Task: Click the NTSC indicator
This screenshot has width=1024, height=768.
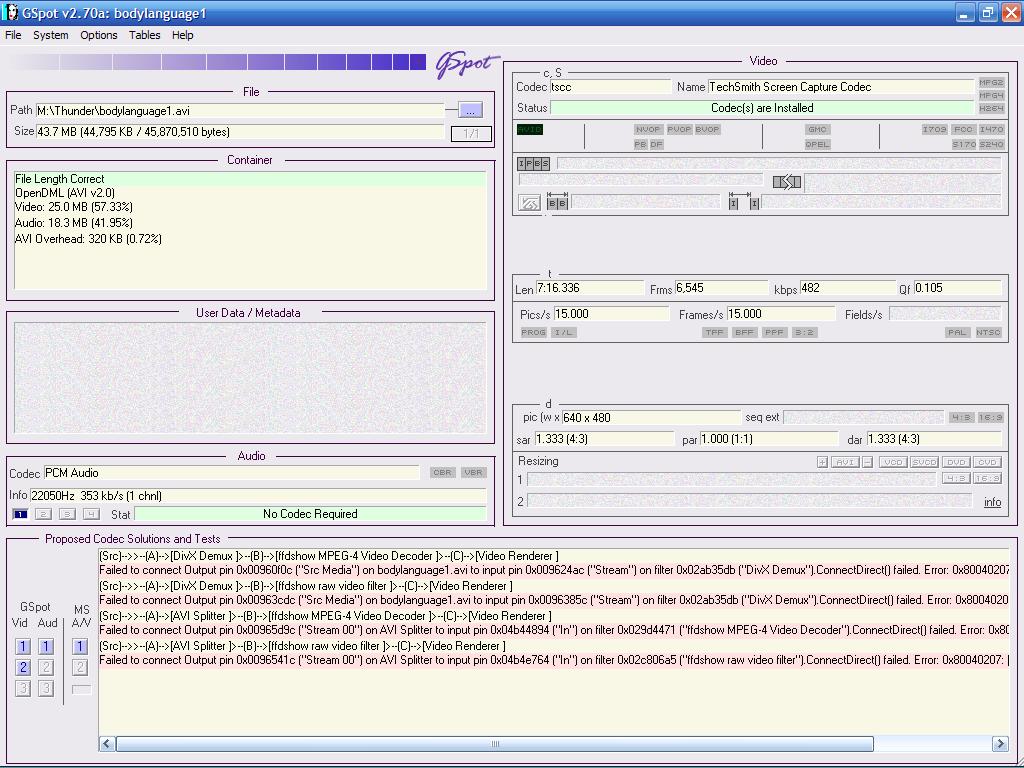Action: coord(988,332)
